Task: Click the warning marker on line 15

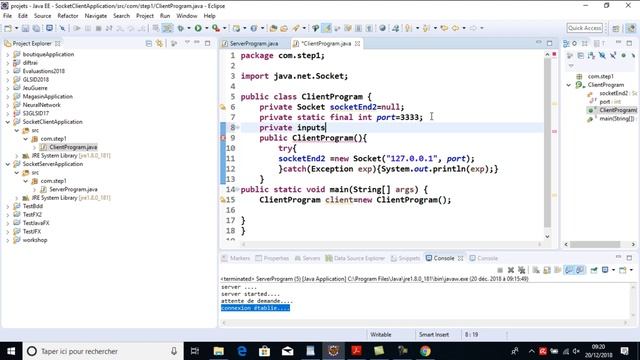Action: pos(223,200)
